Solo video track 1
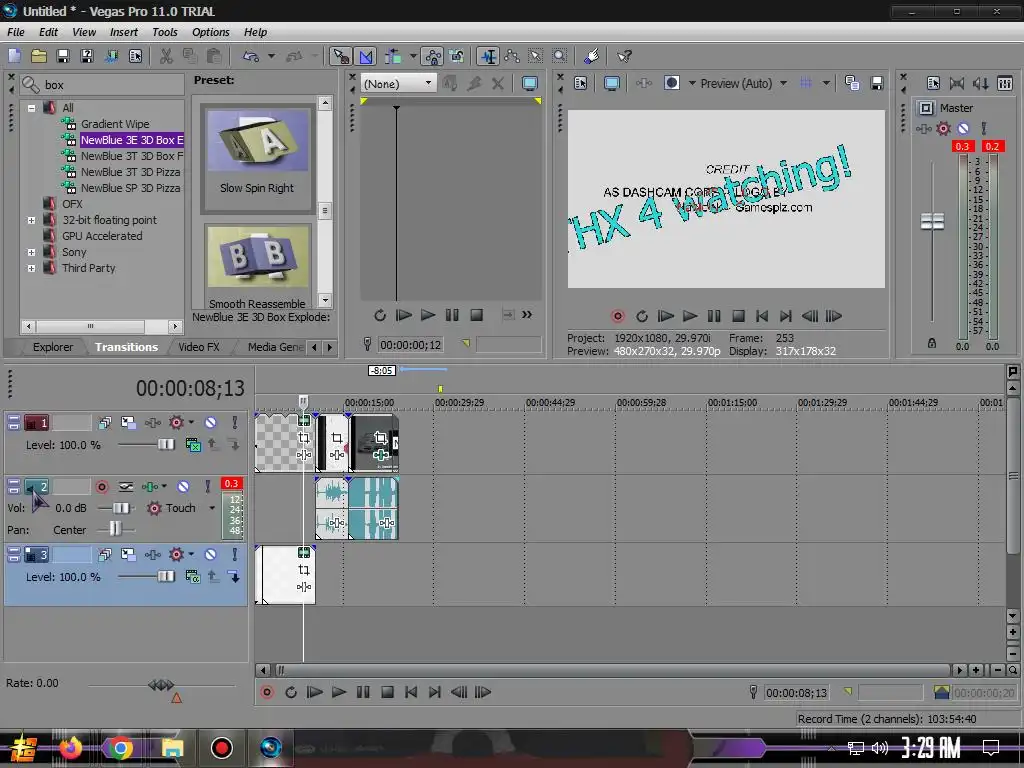This screenshot has height=768, width=1024. (x=234, y=423)
